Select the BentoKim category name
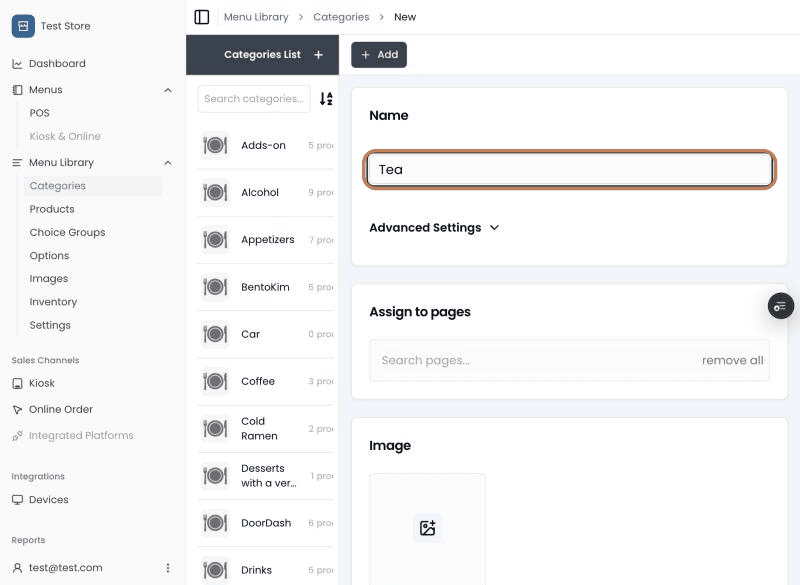This screenshot has width=800, height=585. (265, 287)
